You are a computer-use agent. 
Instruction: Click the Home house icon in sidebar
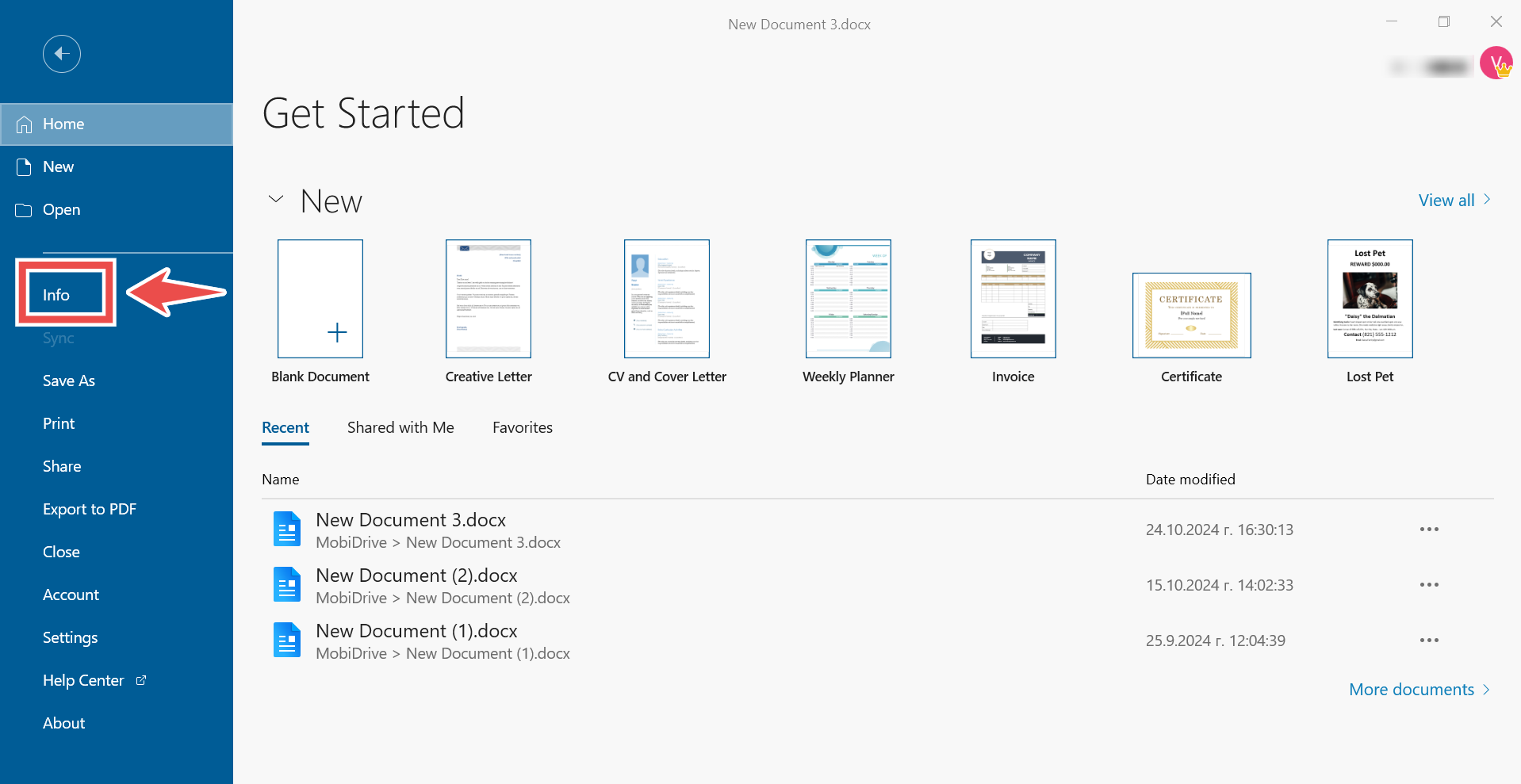pyautogui.click(x=24, y=124)
